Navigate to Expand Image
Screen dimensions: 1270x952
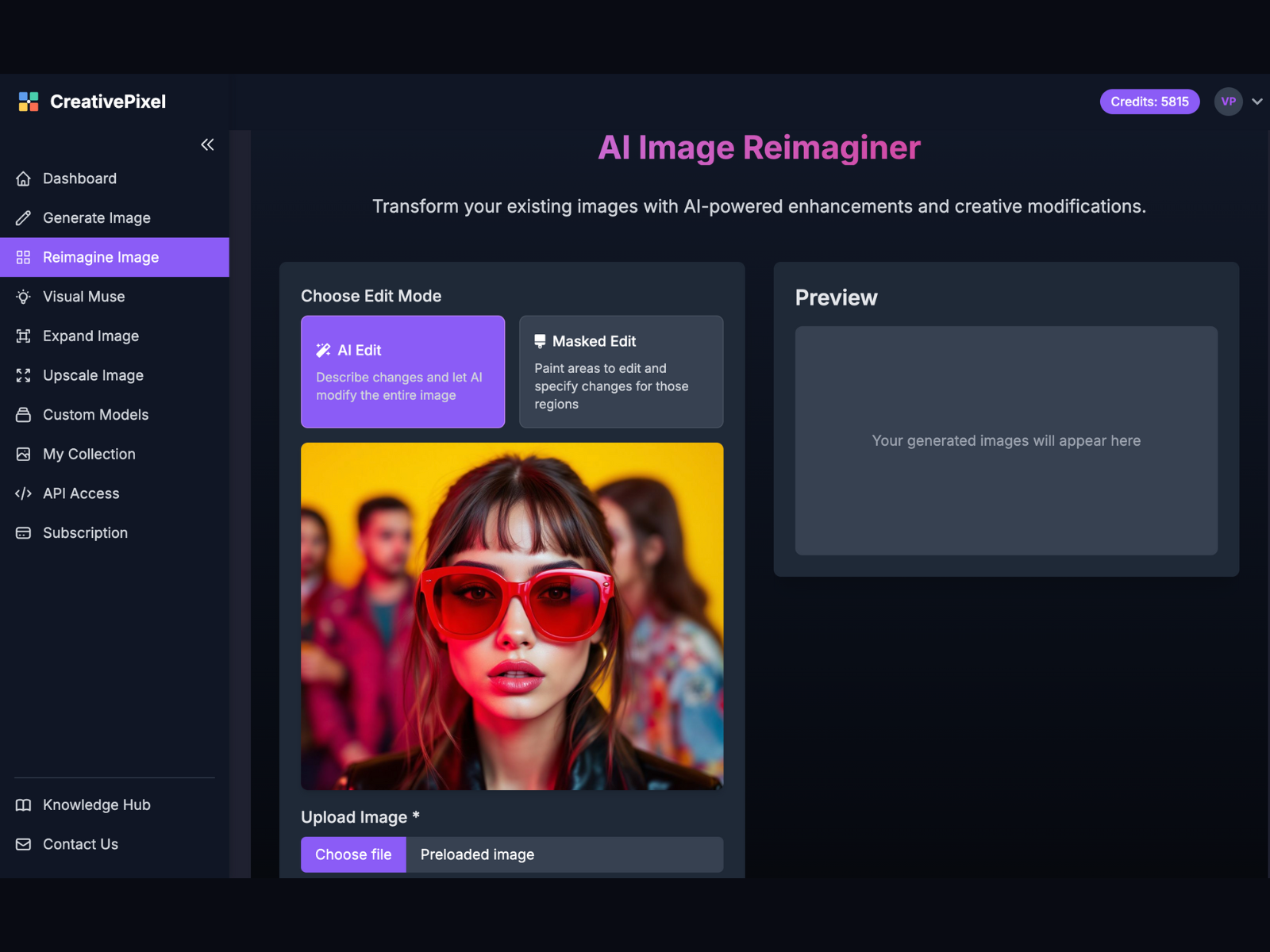pyautogui.click(x=114, y=336)
